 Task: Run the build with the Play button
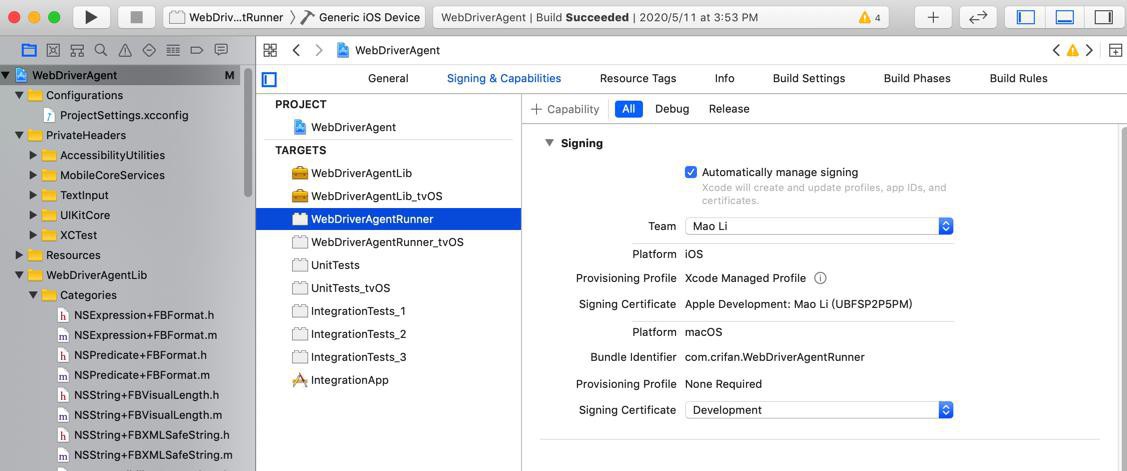(91, 17)
